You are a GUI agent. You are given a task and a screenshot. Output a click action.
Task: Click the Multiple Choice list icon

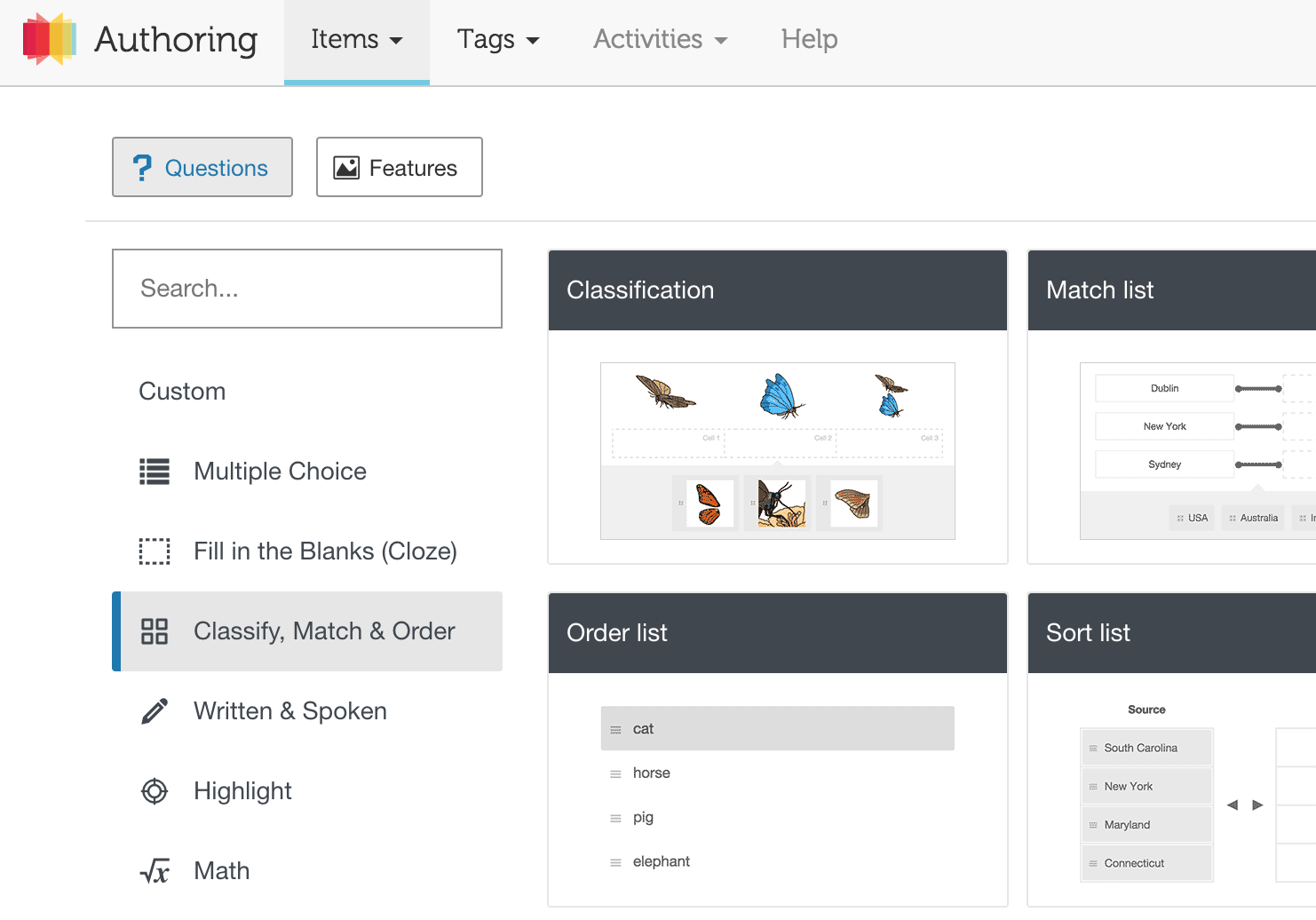click(x=155, y=472)
